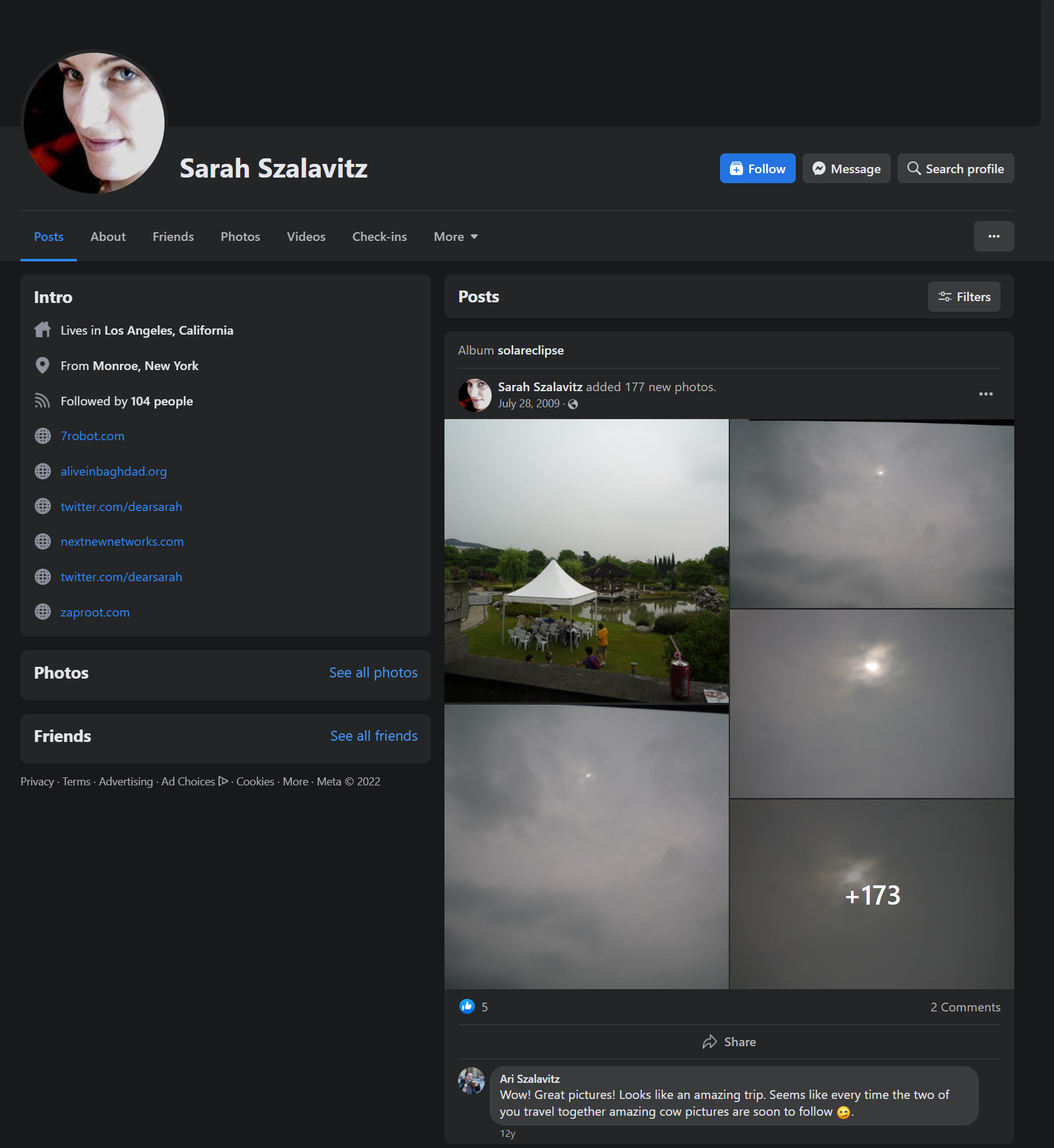Click the sliders icon in Filters button
The image size is (1054, 1148).
pyautogui.click(x=945, y=297)
